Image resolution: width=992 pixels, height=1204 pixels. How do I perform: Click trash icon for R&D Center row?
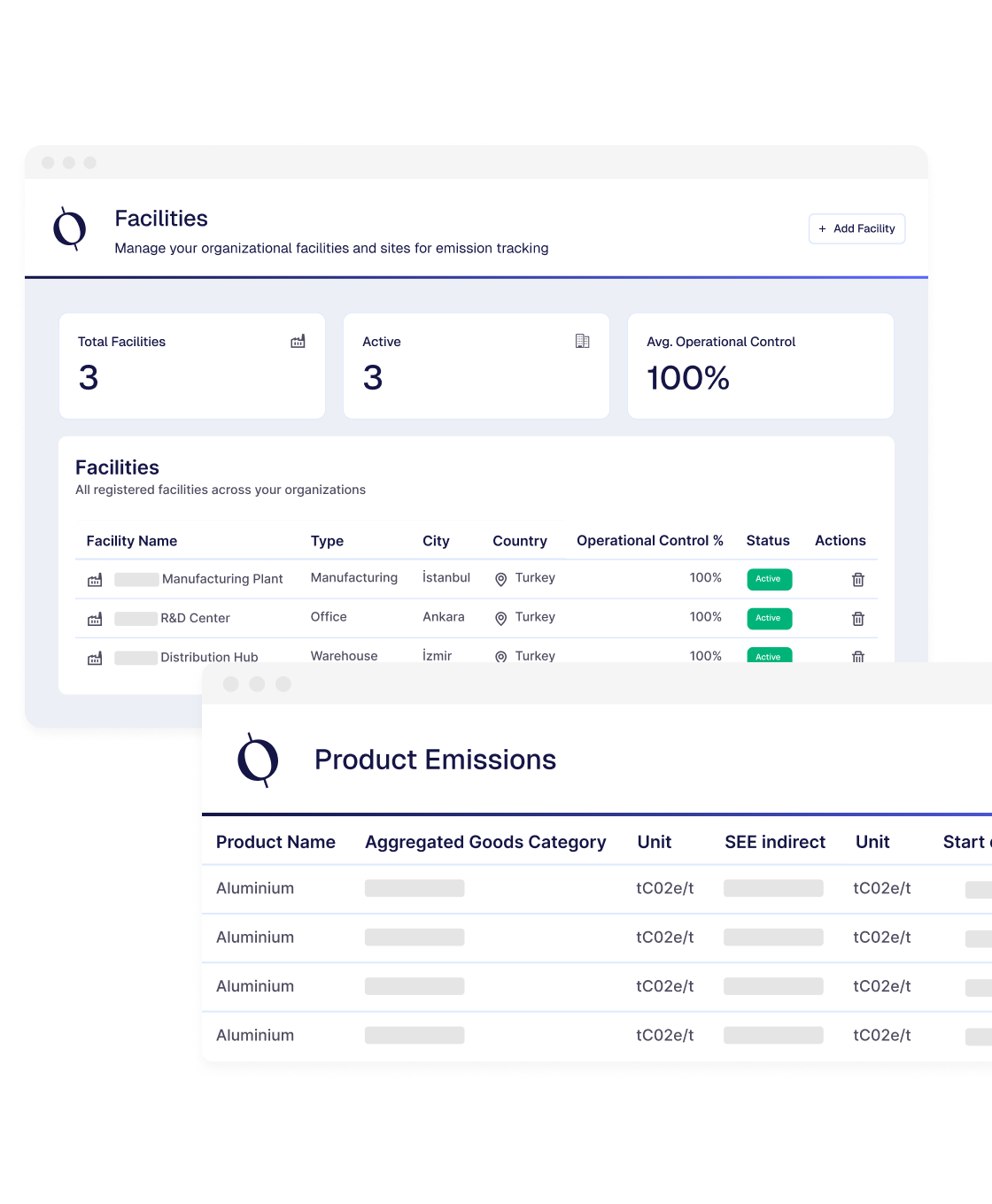pos(857,619)
